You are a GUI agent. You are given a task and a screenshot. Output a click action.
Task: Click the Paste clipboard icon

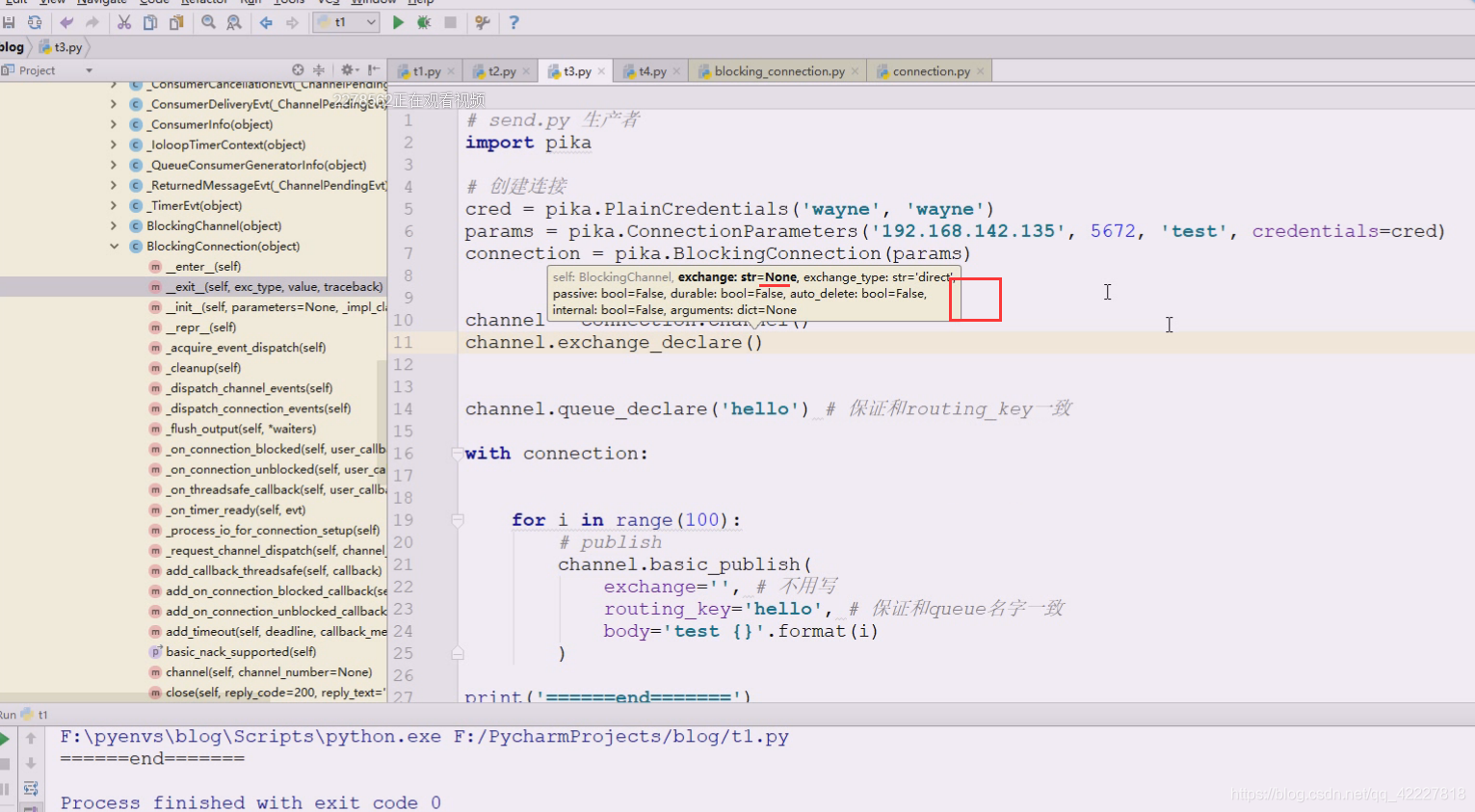176,22
